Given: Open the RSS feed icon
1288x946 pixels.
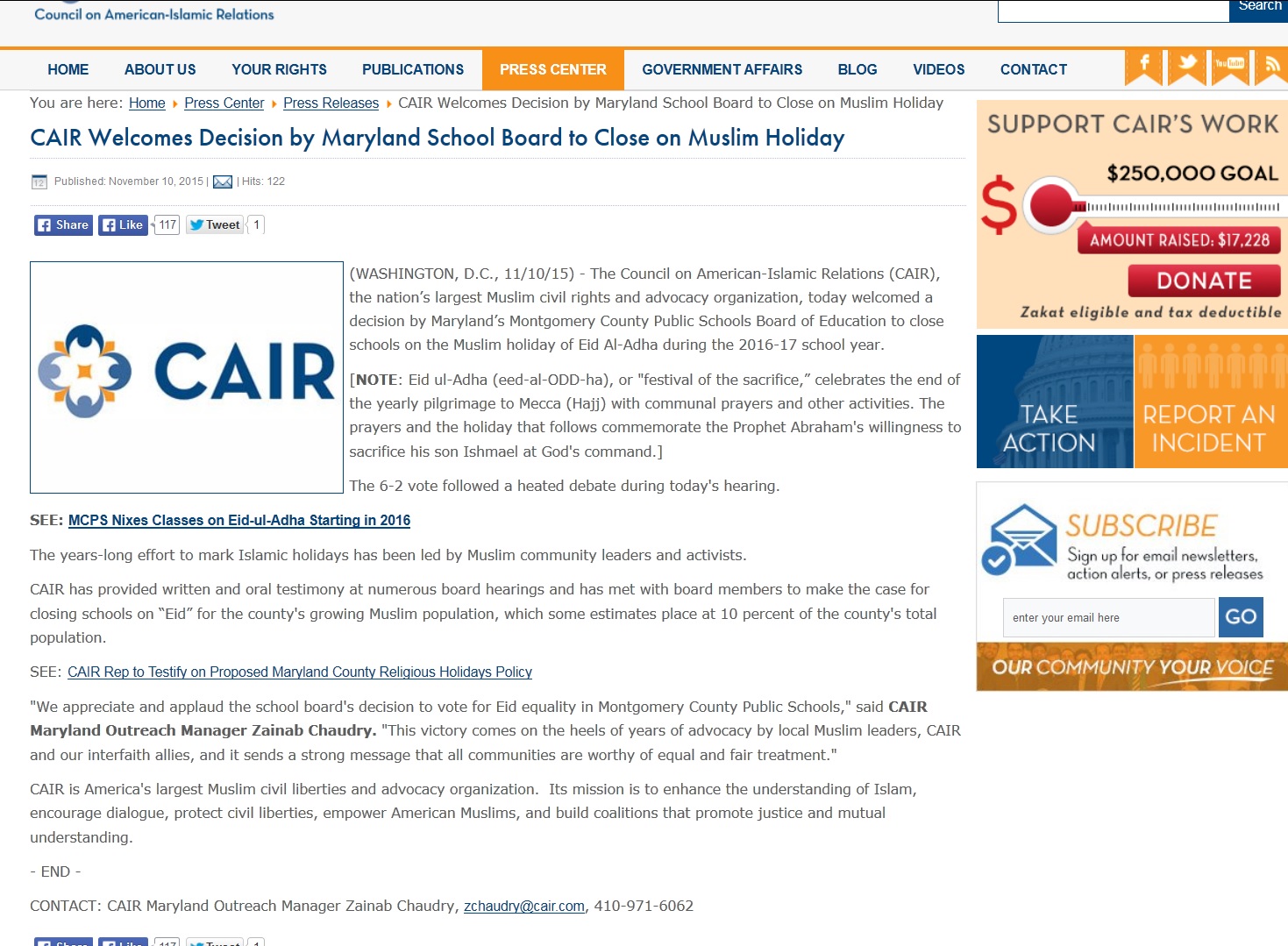Looking at the screenshot, I should click(1271, 67).
